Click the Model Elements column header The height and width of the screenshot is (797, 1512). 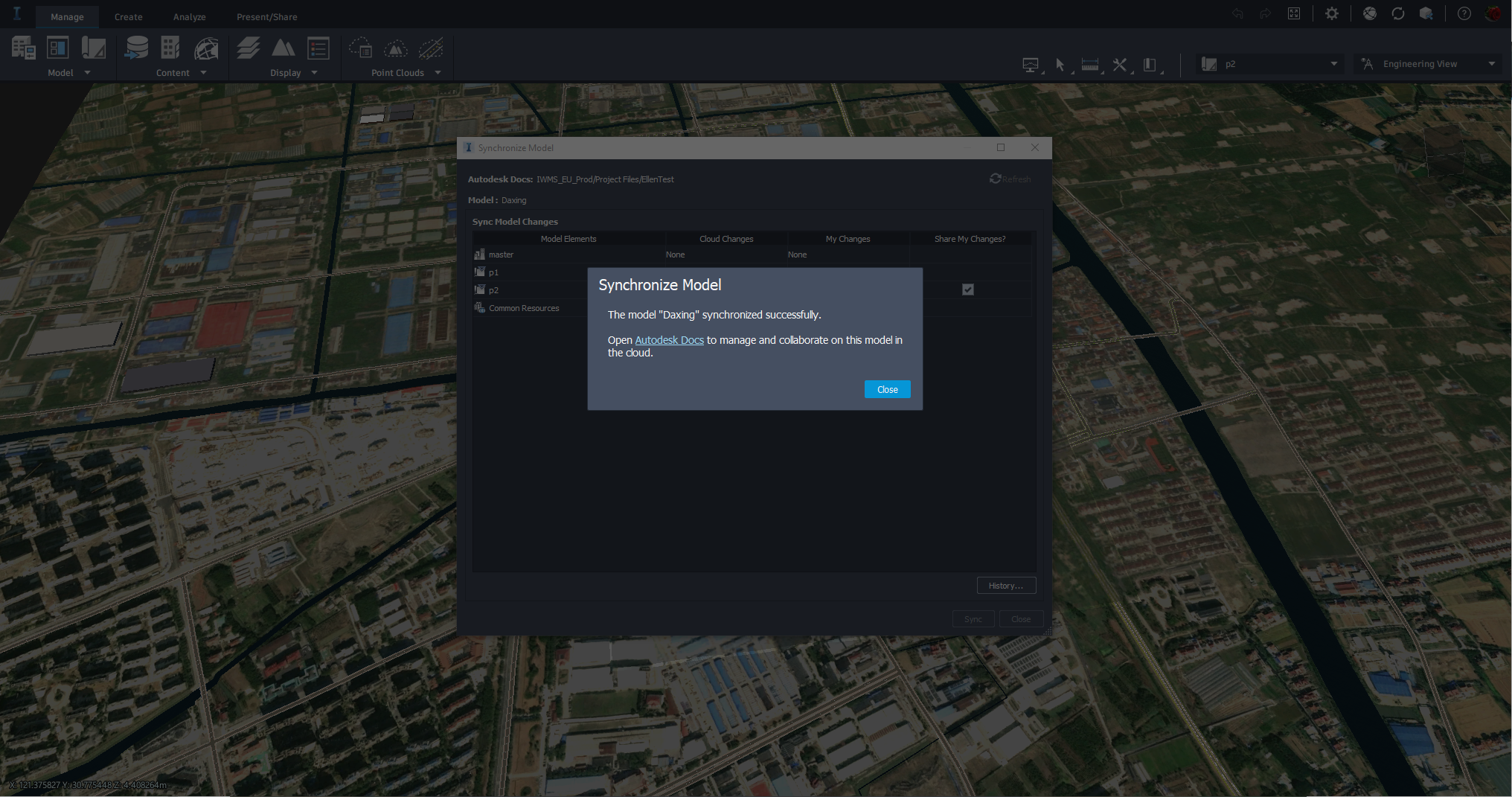[x=568, y=239]
